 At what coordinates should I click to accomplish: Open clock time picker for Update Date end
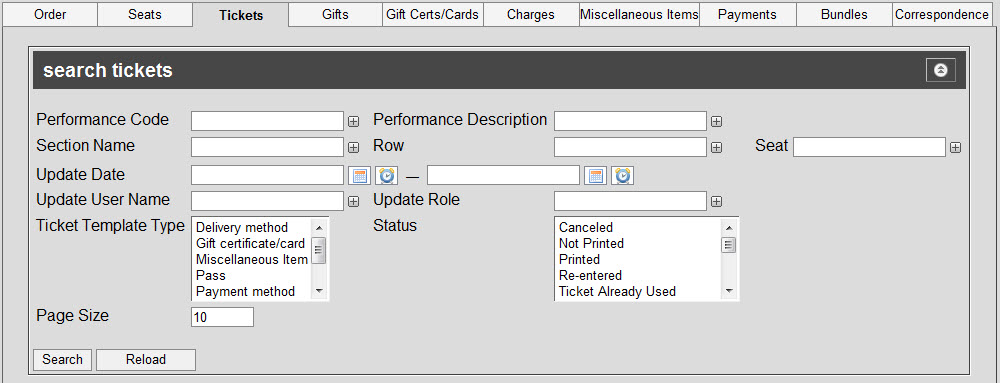point(622,175)
